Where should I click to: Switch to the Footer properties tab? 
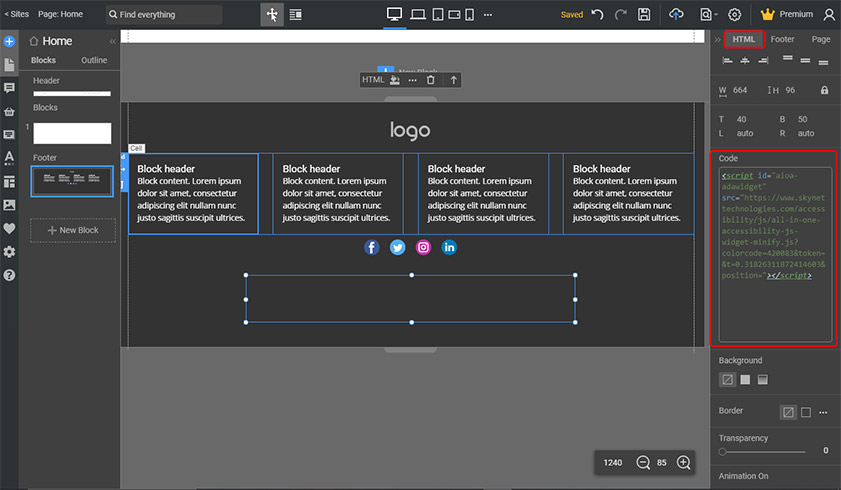click(783, 39)
